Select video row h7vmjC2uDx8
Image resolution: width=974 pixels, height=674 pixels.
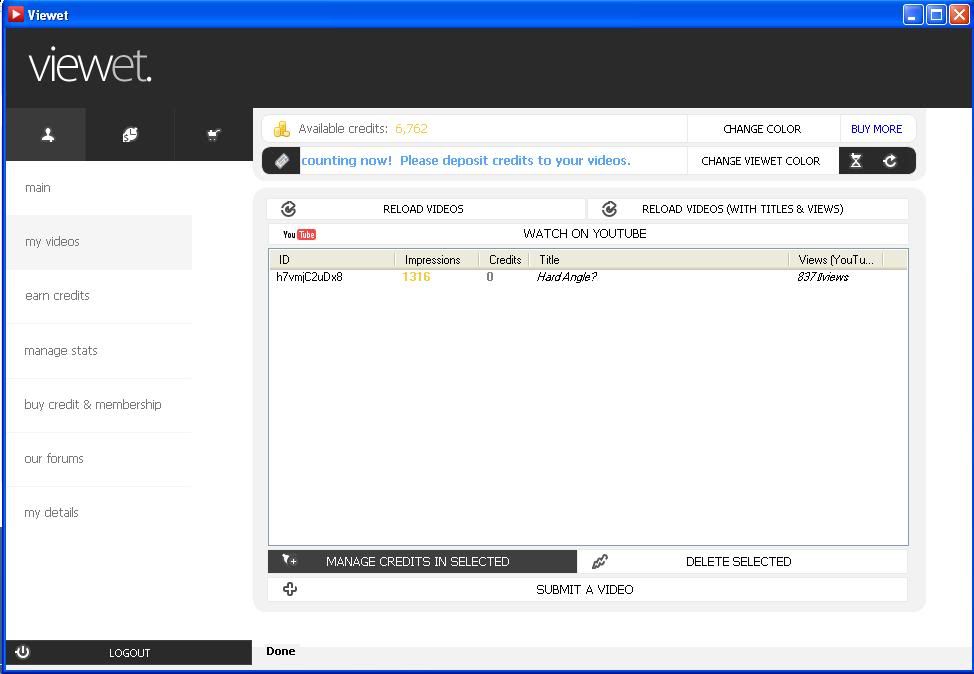588,277
